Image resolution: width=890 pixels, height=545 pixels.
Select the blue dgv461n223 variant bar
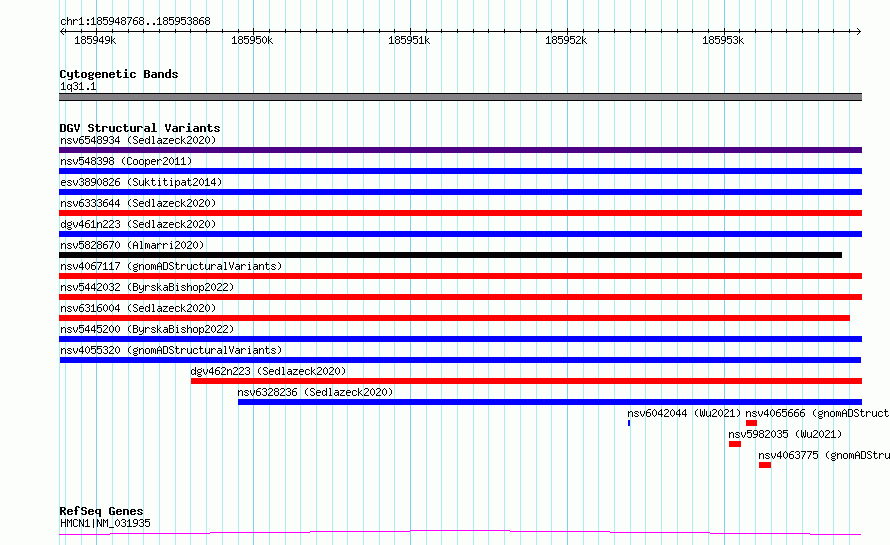(460, 234)
